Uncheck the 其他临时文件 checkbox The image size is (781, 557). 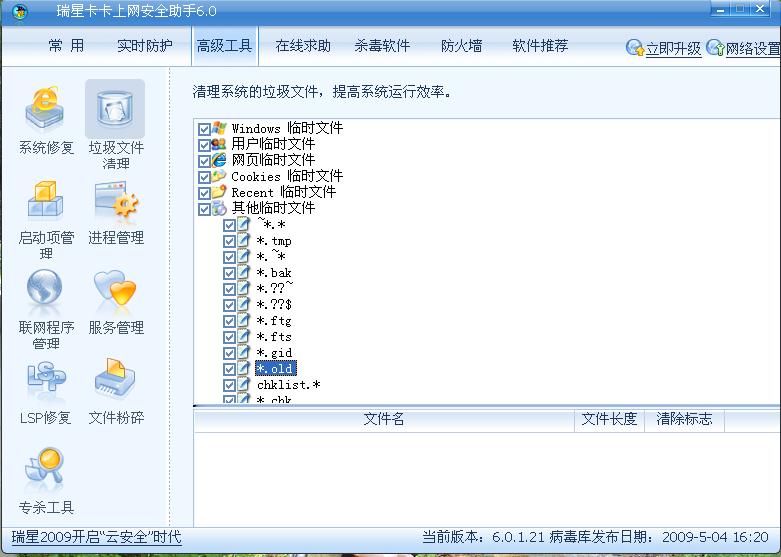(x=204, y=209)
